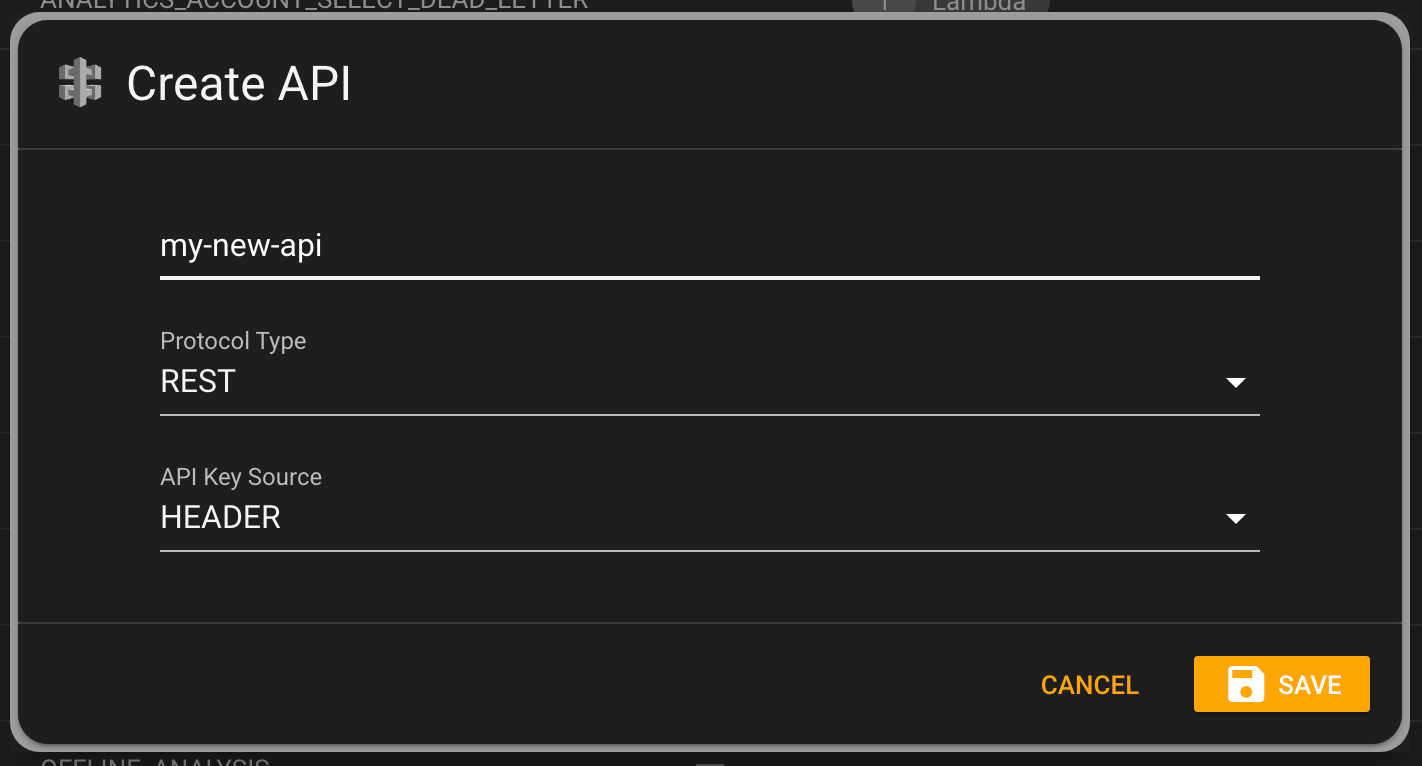
Task: Select the Lambda chip behind the dialog
Action: (950, 5)
